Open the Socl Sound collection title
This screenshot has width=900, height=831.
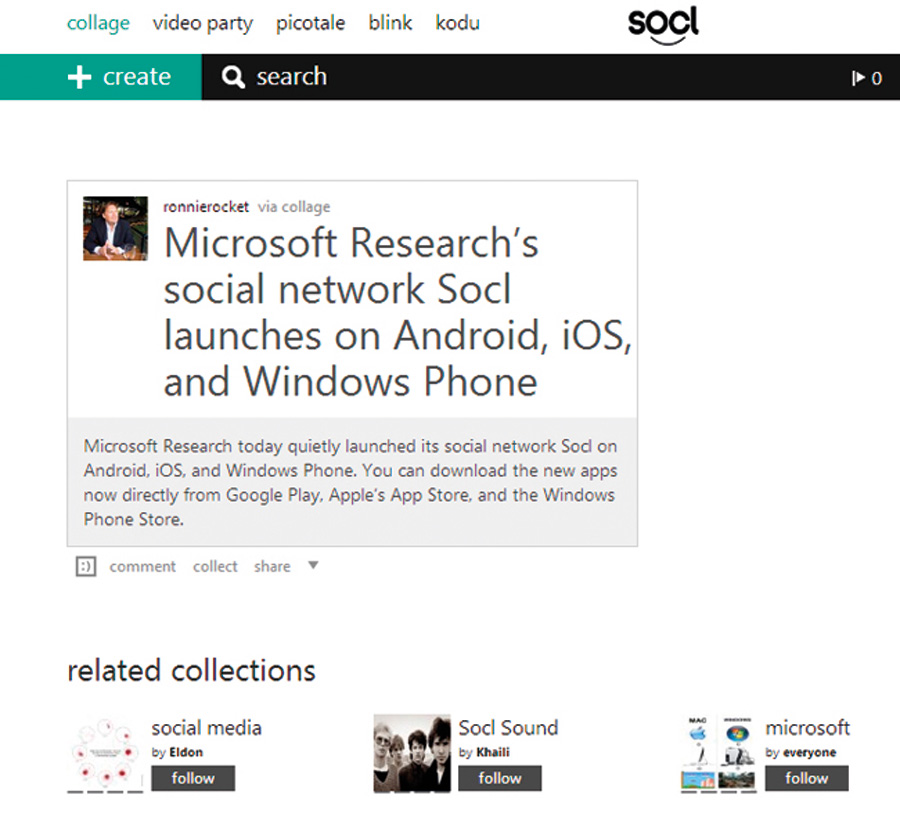point(508,728)
